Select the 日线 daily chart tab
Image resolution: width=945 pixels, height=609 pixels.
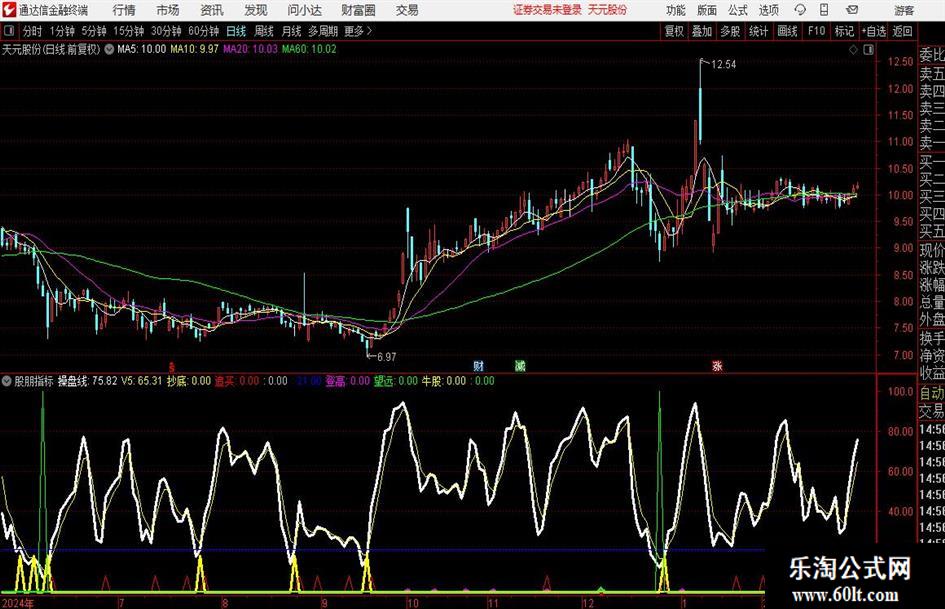tap(236, 31)
